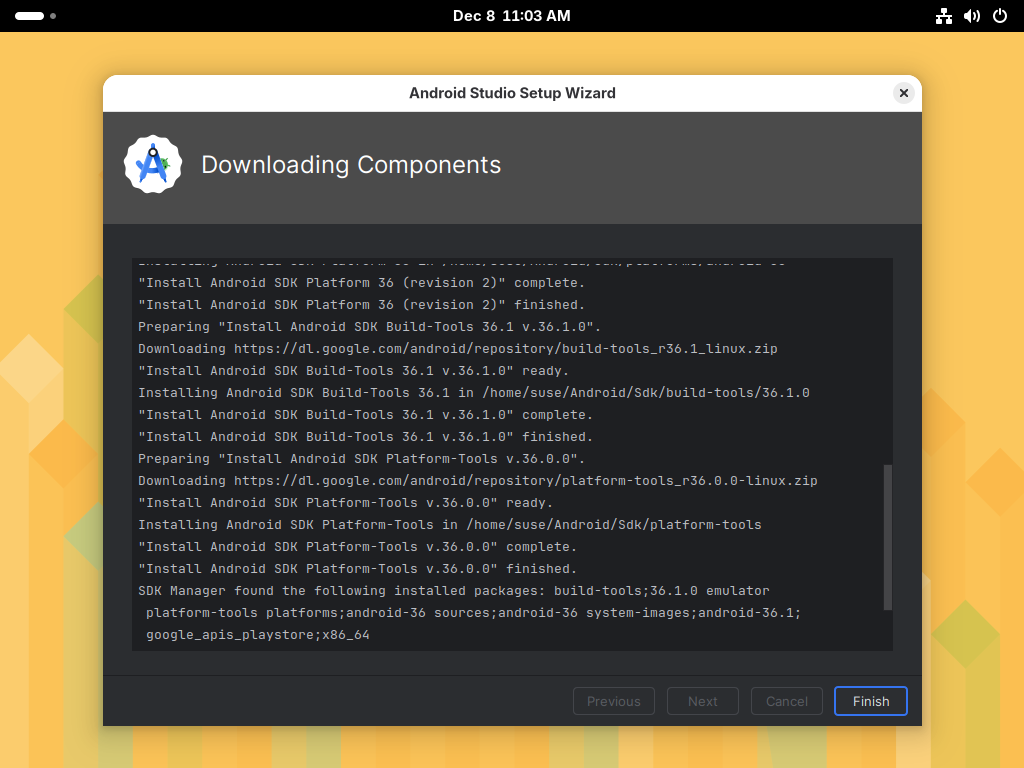
Task: Click the Preparing Build-Tools 36.1 v.36.1.0 line
Action: 369,327
